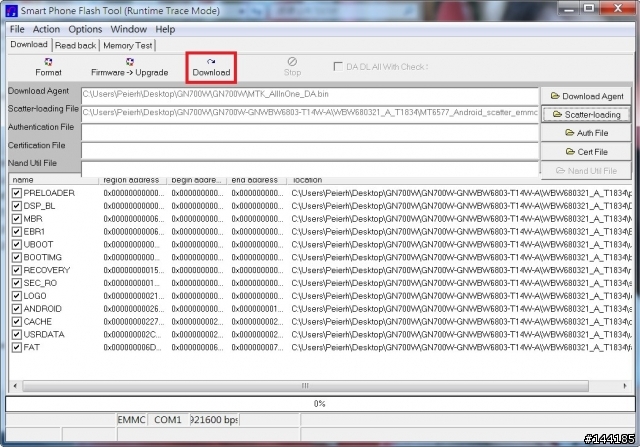Uncheck the CACHE partition checkbox
The height and width of the screenshot is (447, 640).
click(16, 322)
